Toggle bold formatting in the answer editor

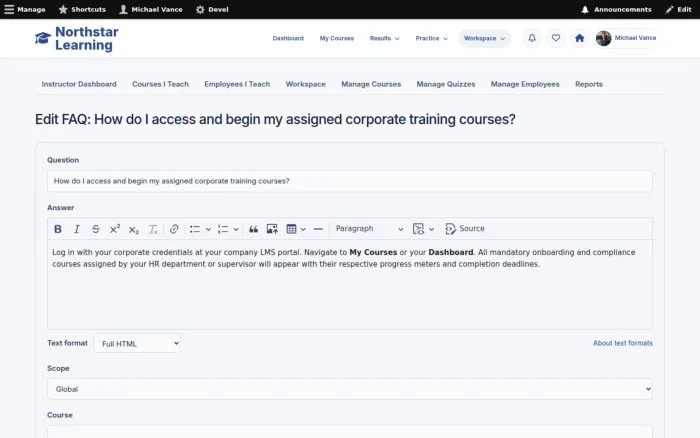tap(58, 229)
